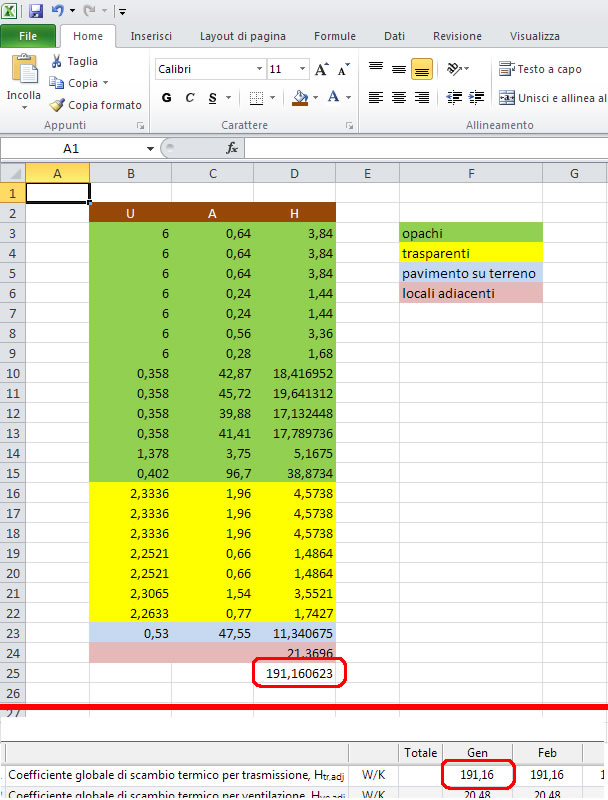Open the Calibri font name dropdown

[x=259, y=69]
